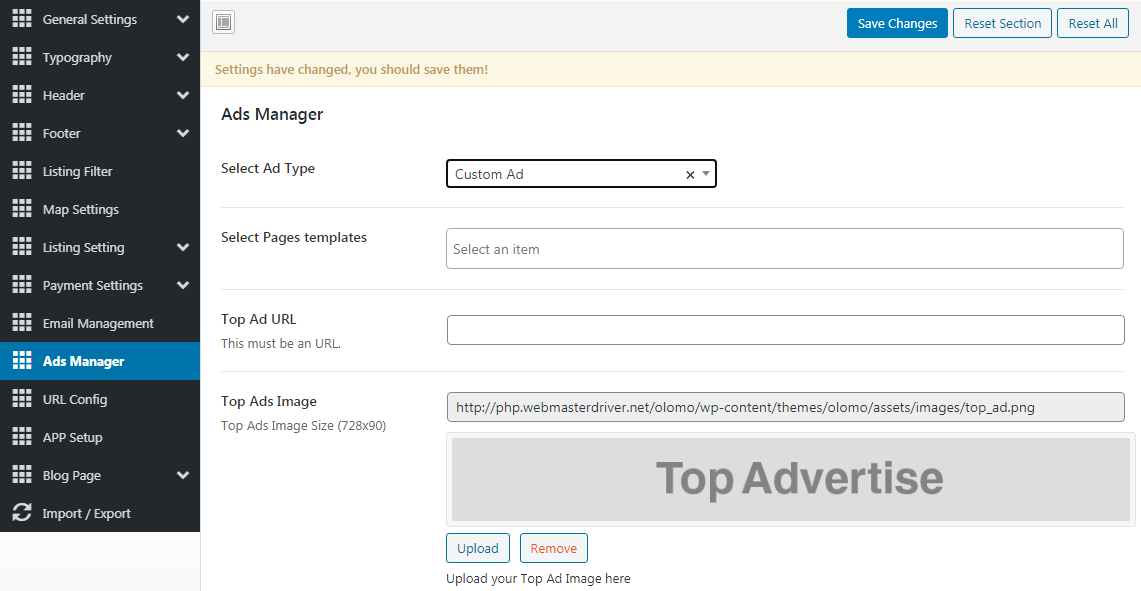The height and width of the screenshot is (591, 1141).
Task: Open the Select Pages templates selector
Action: coord(784,249)
